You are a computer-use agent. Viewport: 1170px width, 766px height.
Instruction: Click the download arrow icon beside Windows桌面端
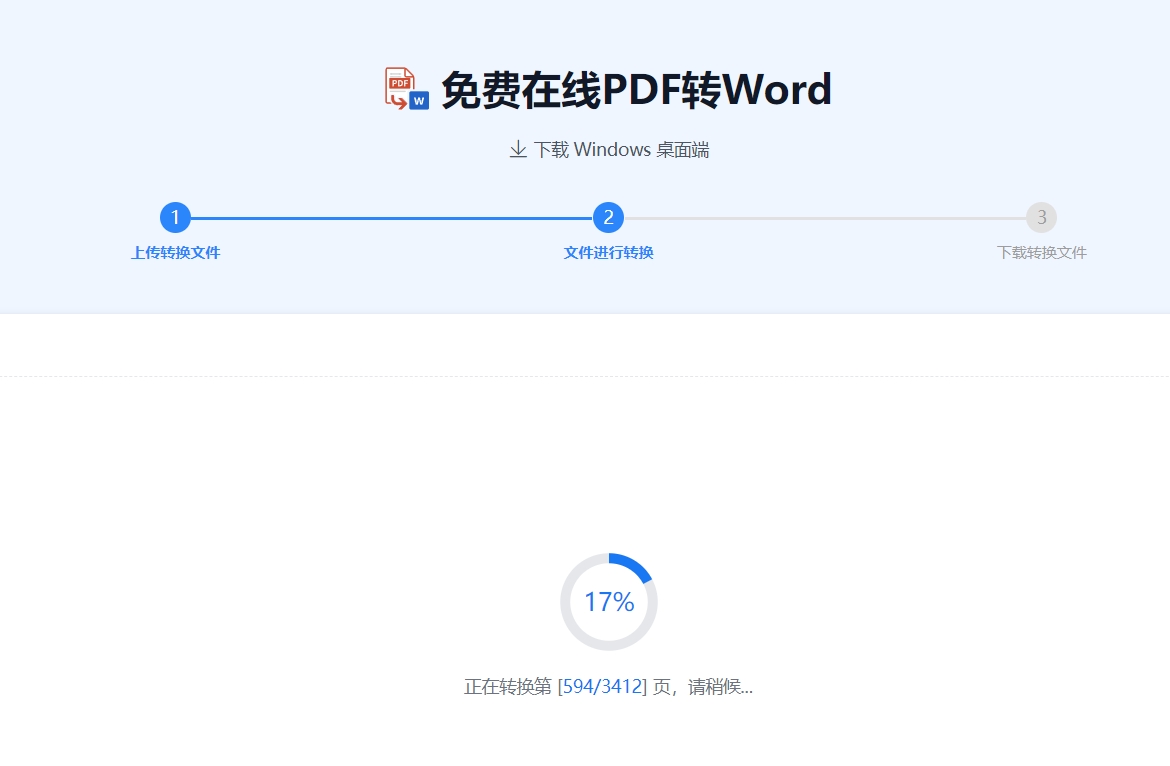point(518,149)
